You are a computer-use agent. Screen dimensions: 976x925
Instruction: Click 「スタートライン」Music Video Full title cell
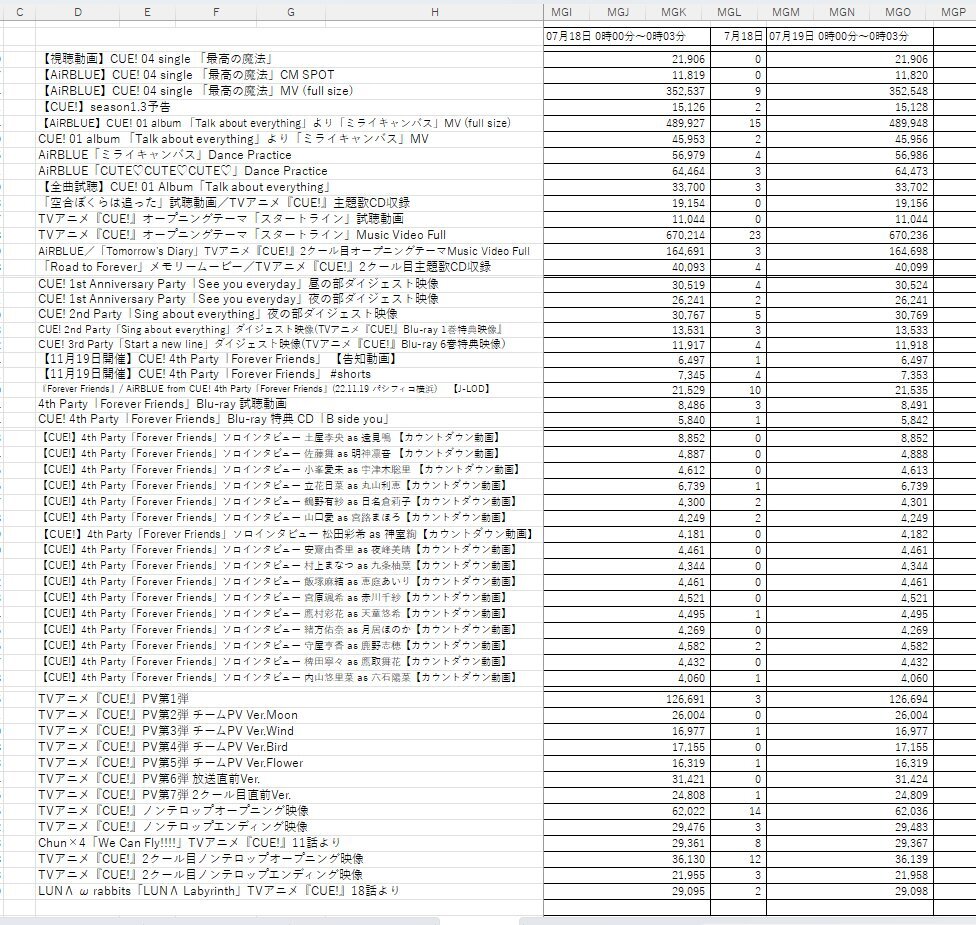coord(242,235)
